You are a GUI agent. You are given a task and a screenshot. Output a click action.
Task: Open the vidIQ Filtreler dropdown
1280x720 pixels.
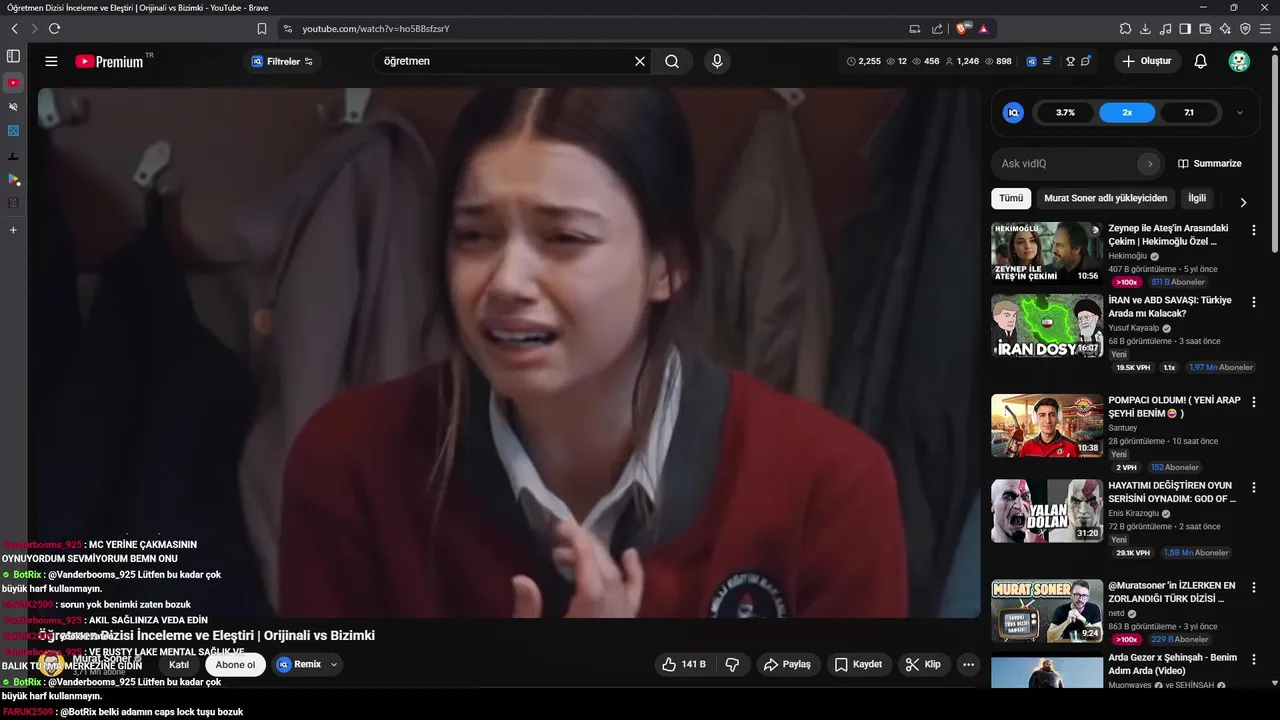tap(282, 61)
